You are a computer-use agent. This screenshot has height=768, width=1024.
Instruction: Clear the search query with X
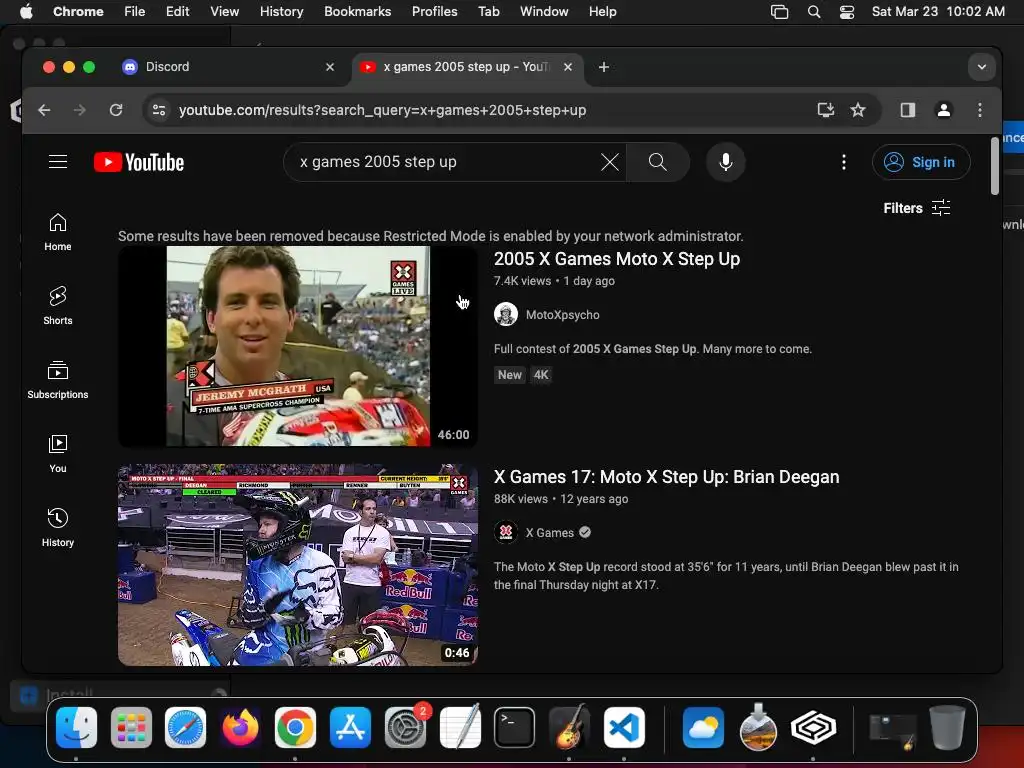click(609, 162)
